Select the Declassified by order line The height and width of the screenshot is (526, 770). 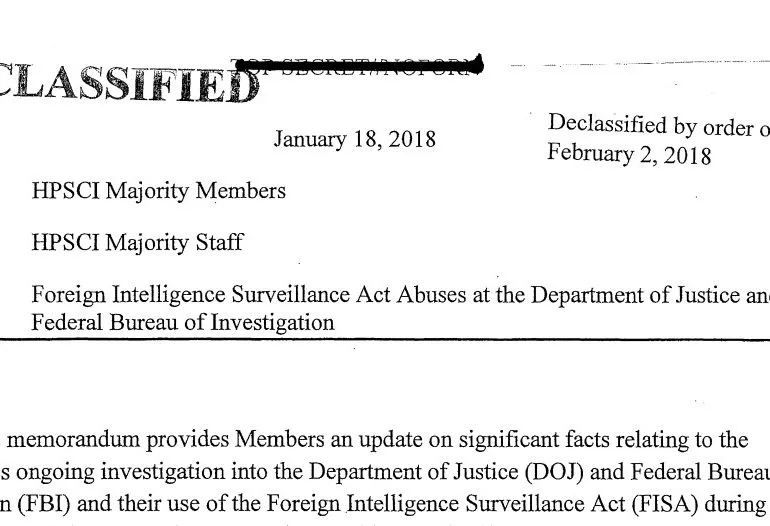pos(659,125)
